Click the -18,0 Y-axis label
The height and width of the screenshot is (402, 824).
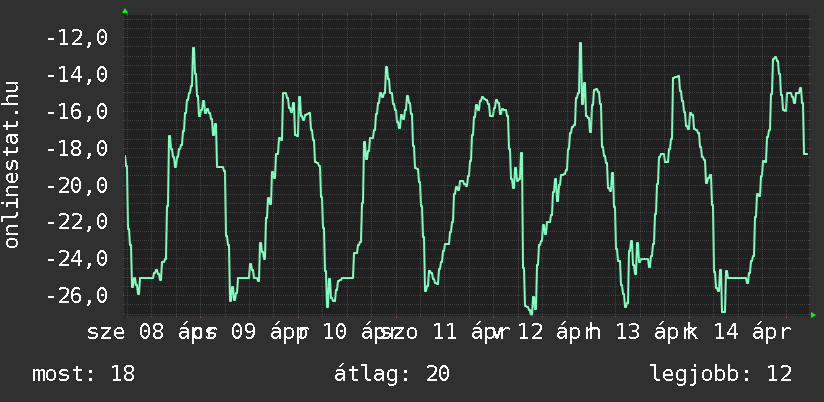pyautogui.click(x=76, y=149)
